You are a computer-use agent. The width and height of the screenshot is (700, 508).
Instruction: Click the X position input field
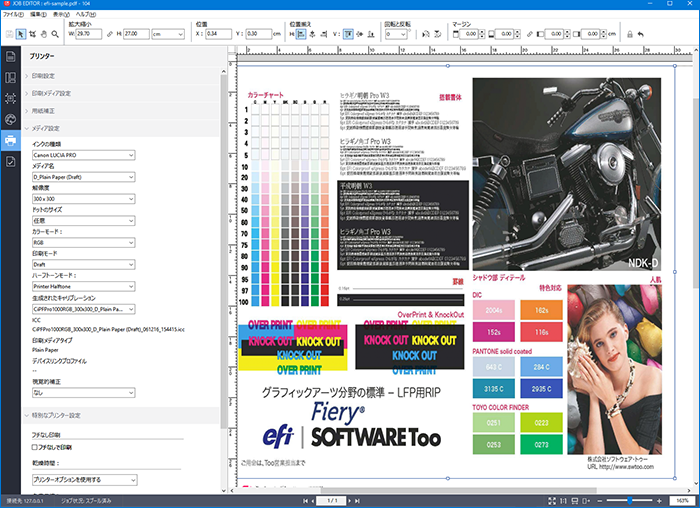coord(218,34)
